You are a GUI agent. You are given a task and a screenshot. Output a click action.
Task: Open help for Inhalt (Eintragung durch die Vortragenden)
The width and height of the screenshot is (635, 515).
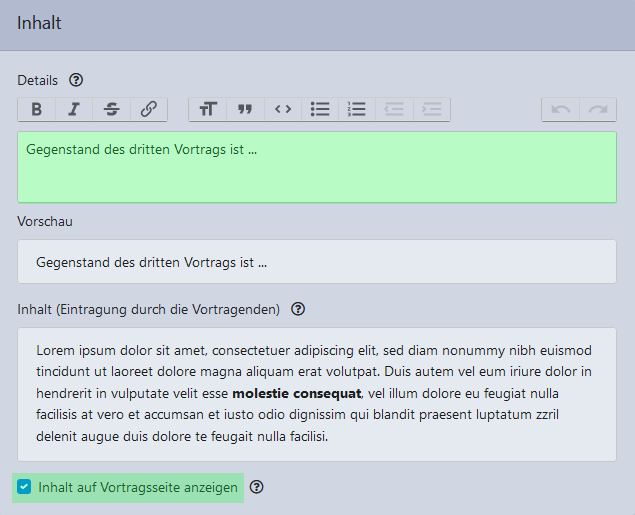click(298, 309)
